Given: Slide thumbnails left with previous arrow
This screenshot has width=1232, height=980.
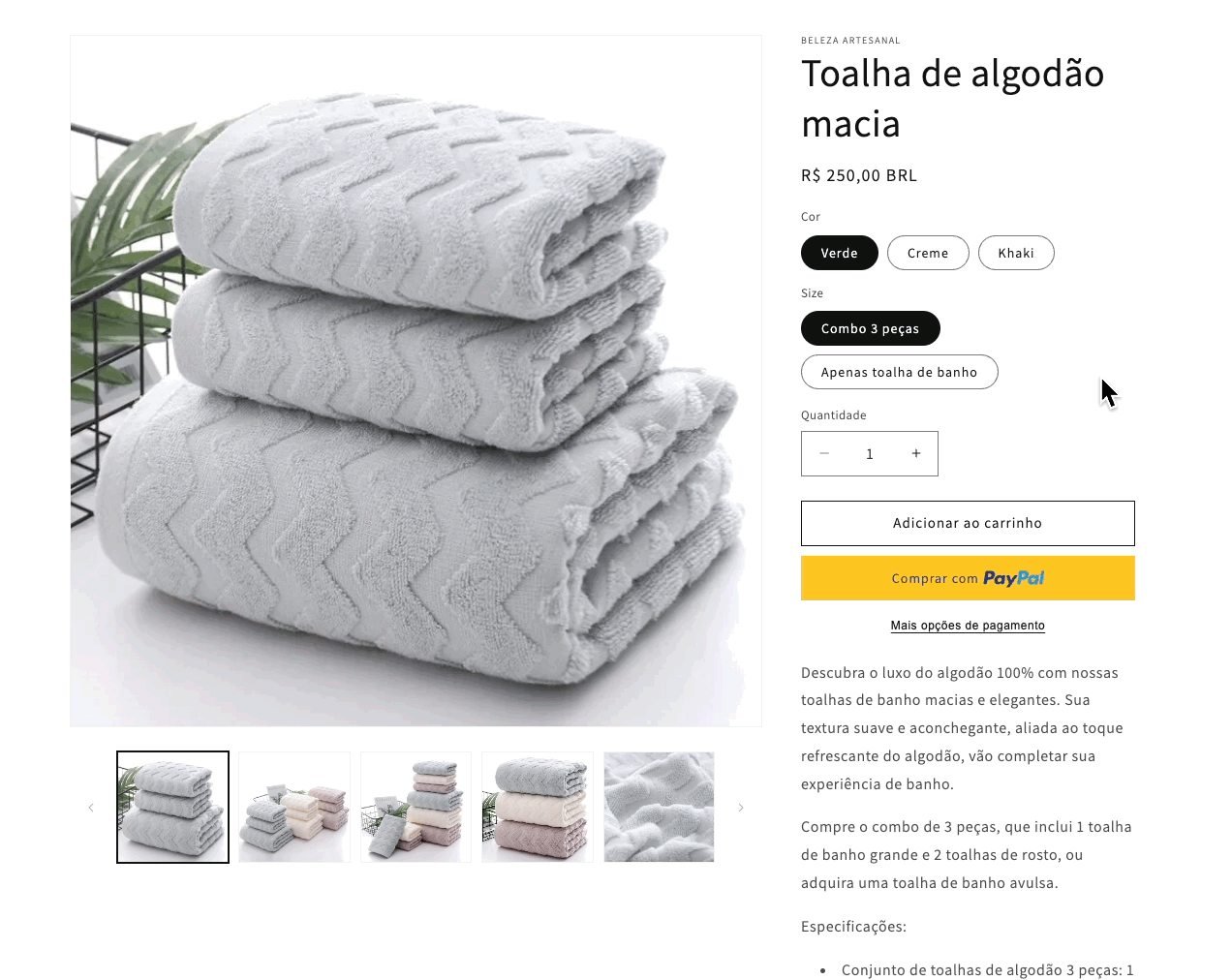Looking at the screenshot, I should [91, 808].
